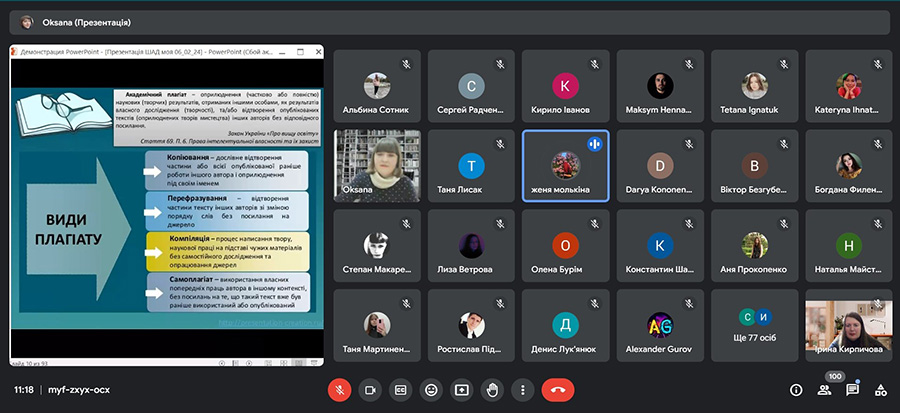Image resolution: width=900 pixels, height=413 pixels.
Task: Select Аня Прокопенко participant tile
Action: click(x=755, y=246)
